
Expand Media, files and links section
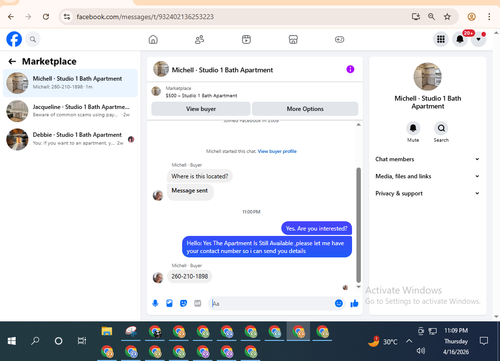click(427, 176)
